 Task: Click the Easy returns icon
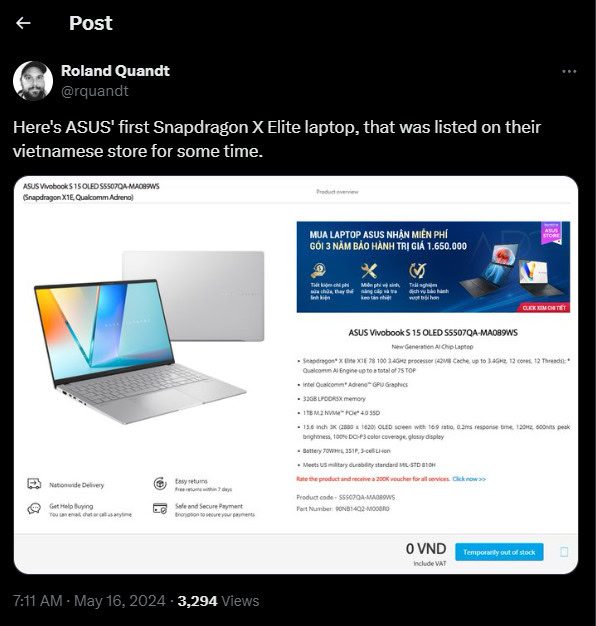pos(160,483)
